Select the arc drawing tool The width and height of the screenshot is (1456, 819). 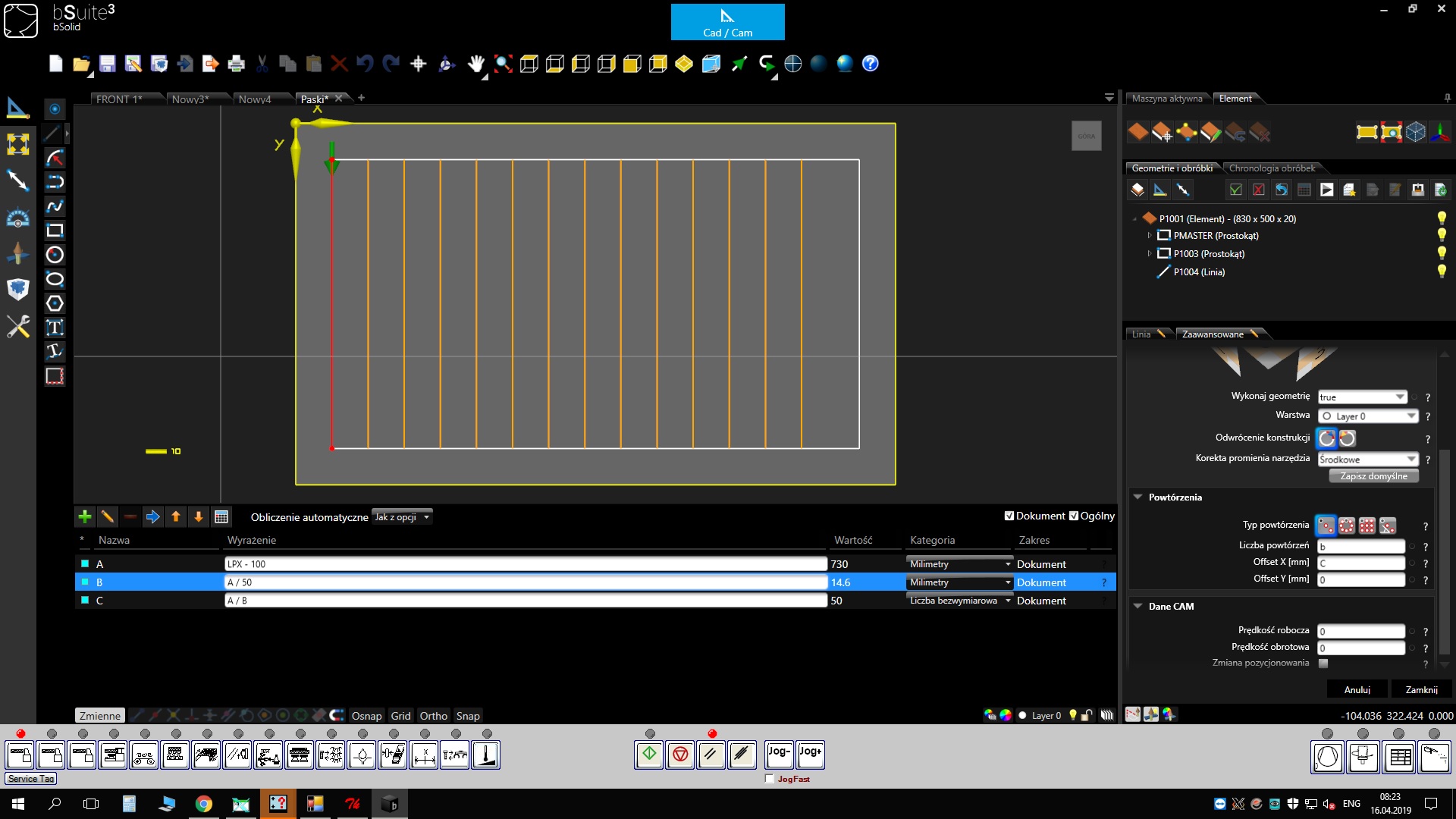(x=55, y=158)
